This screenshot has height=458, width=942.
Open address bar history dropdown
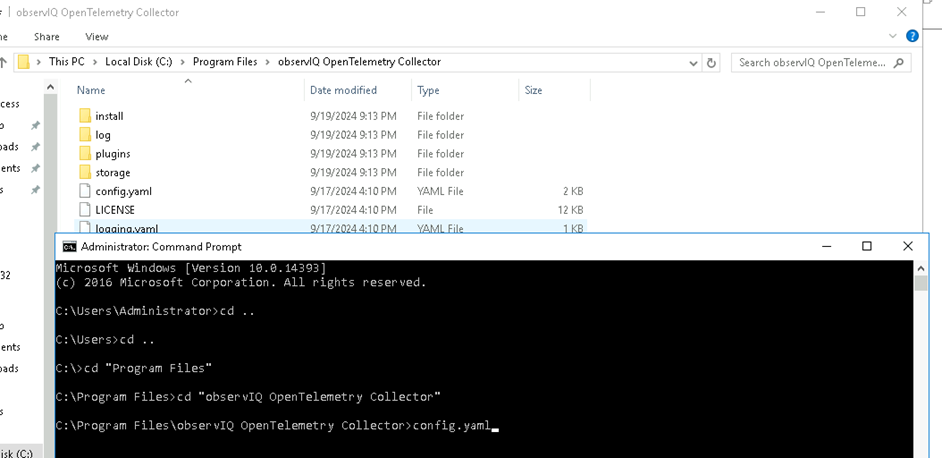(693, 63)
